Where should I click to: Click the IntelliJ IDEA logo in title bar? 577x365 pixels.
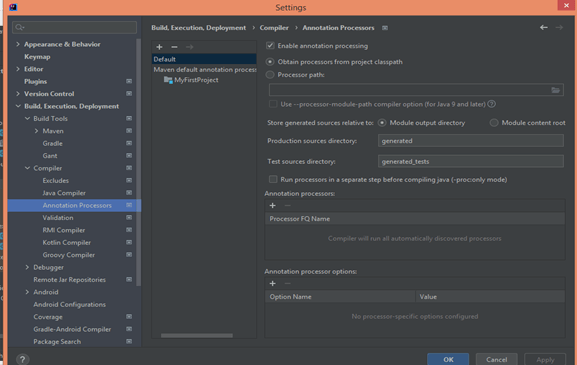pos(13,7)
